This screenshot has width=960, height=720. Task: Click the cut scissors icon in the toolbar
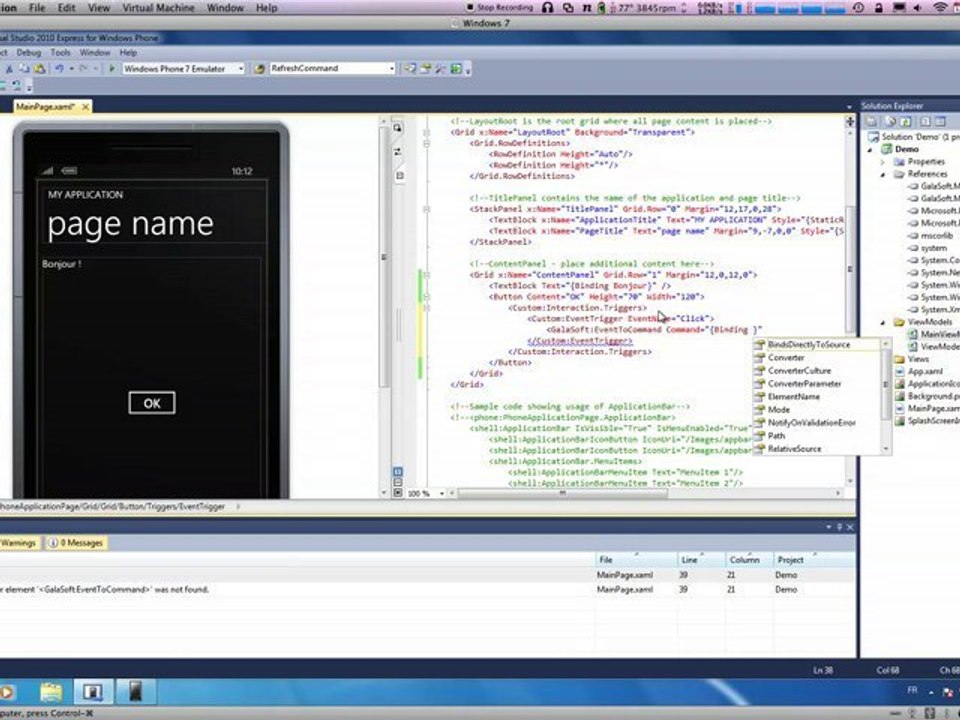pyautogui.click(x=9, y=69)
